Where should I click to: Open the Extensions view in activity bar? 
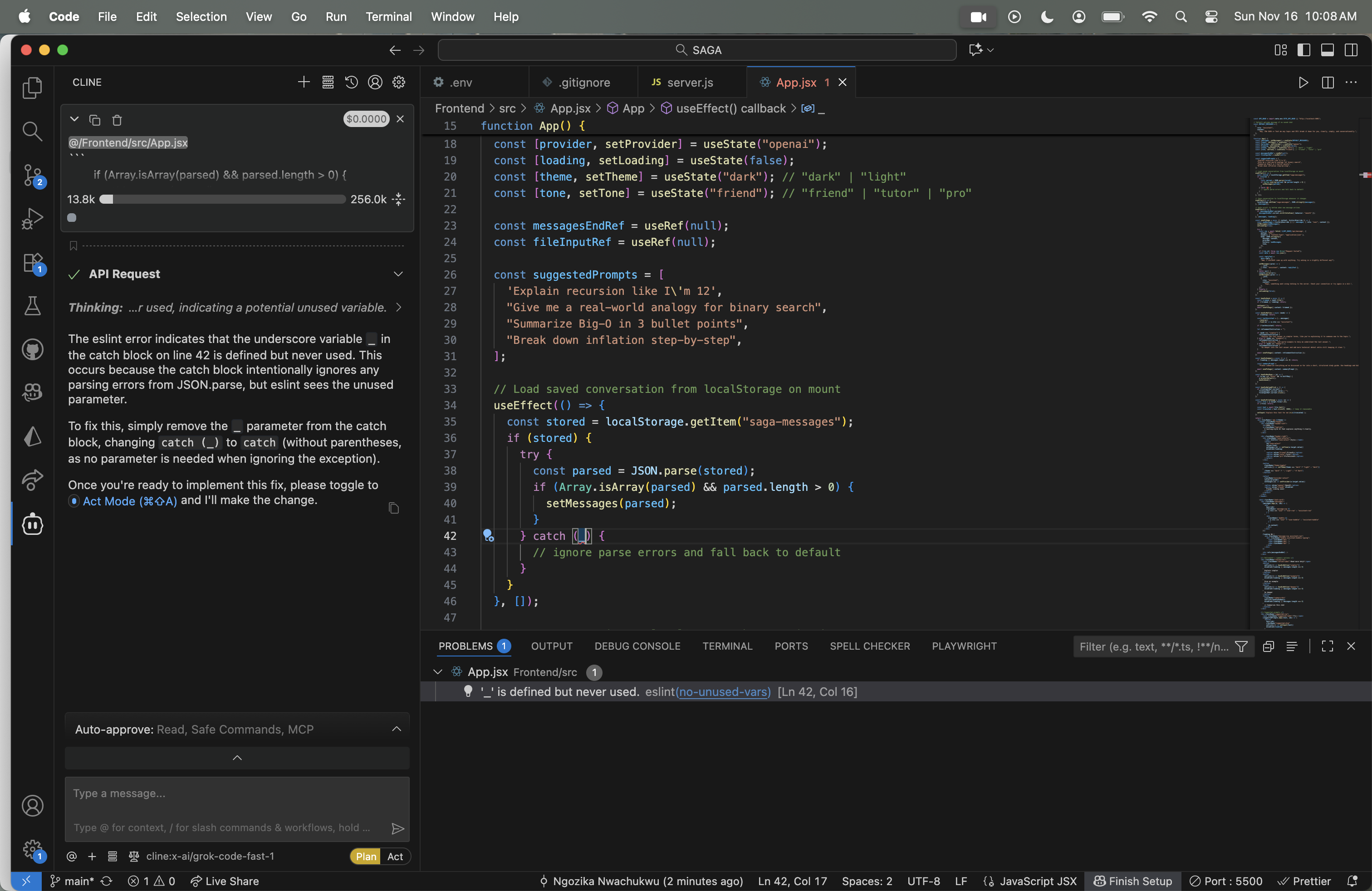(32, 263)
